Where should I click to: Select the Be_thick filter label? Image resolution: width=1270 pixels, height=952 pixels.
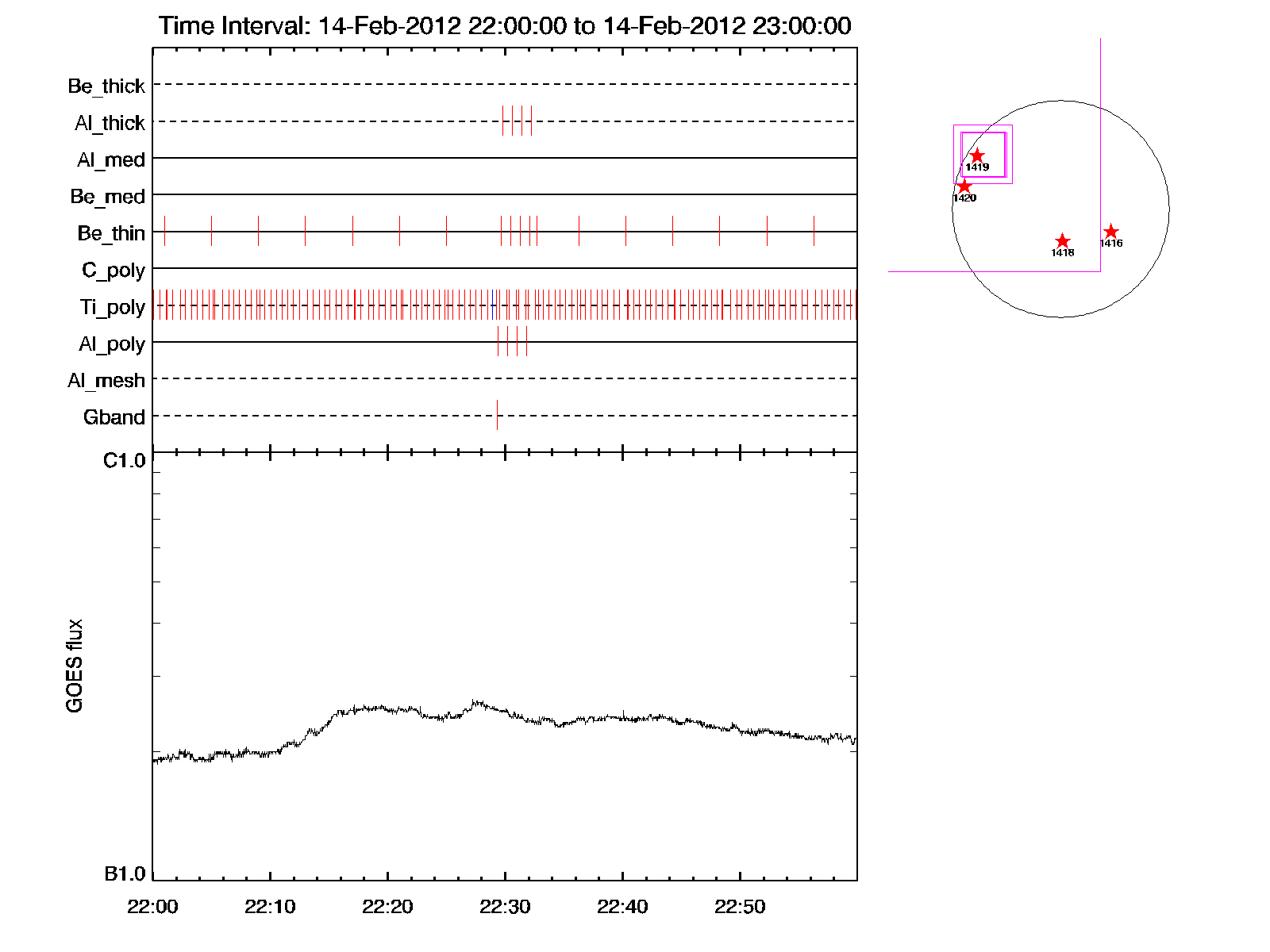click(106, 86)
